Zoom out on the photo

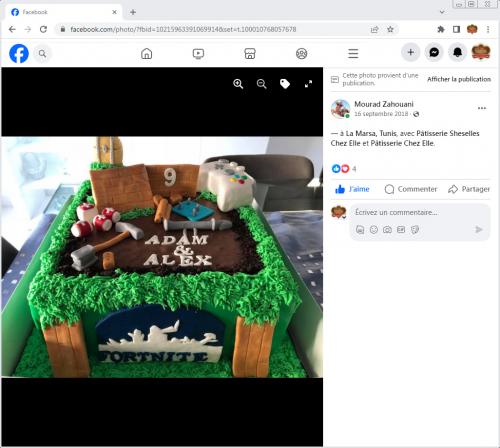[262, 84]
